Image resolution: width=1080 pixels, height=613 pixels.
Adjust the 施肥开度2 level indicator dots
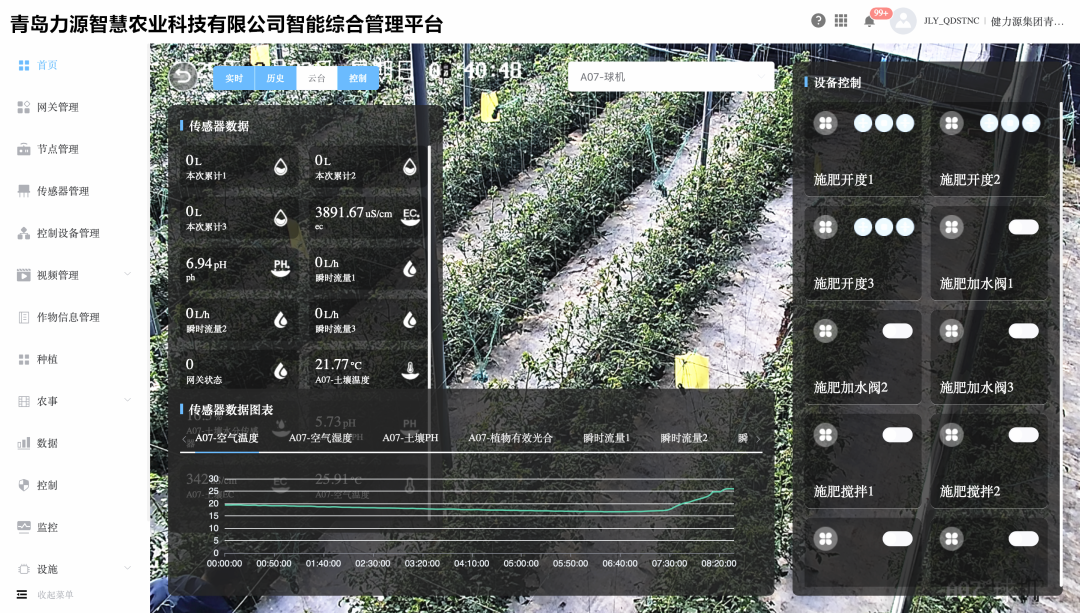(1009, 122)
